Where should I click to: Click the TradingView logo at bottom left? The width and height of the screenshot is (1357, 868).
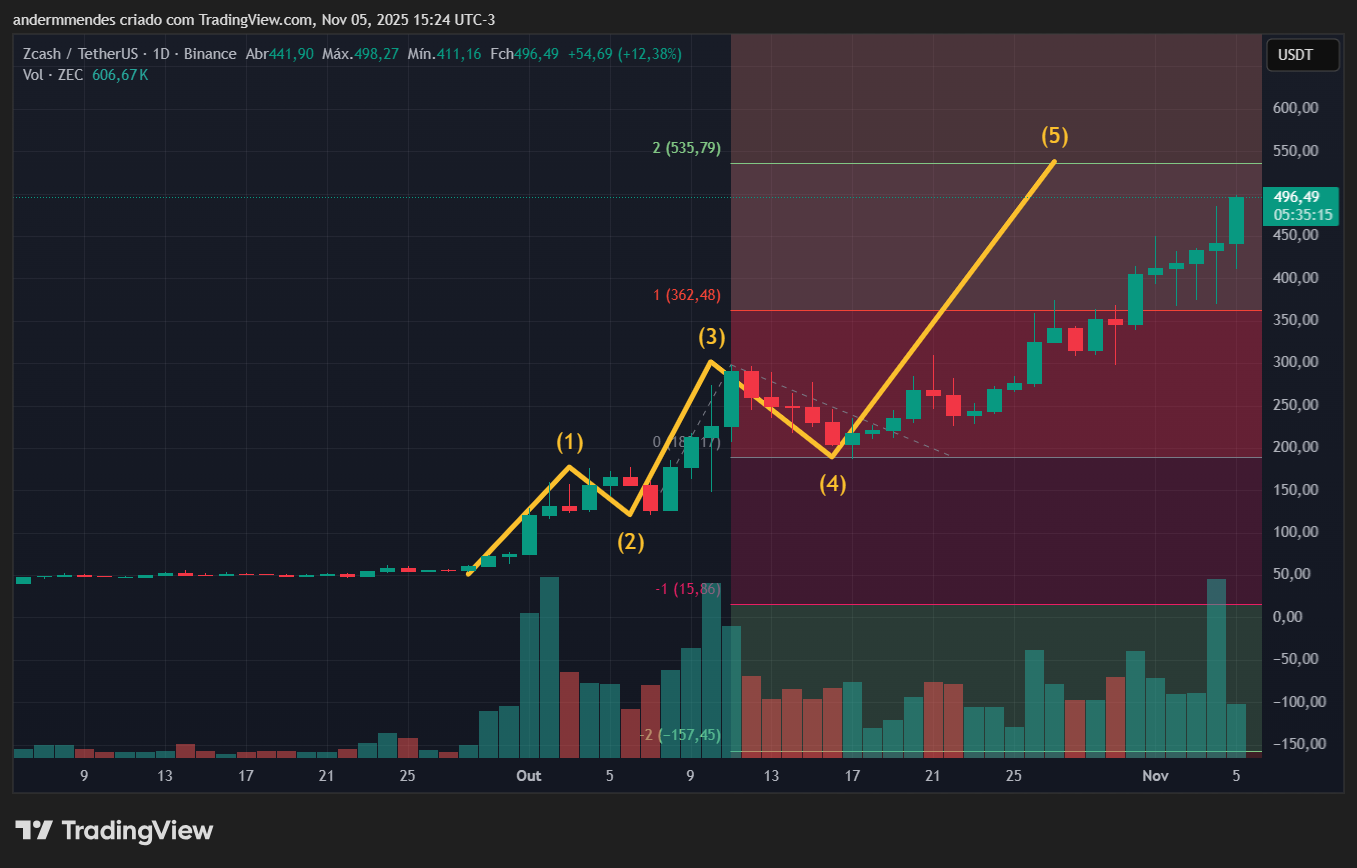coord(113,830)
